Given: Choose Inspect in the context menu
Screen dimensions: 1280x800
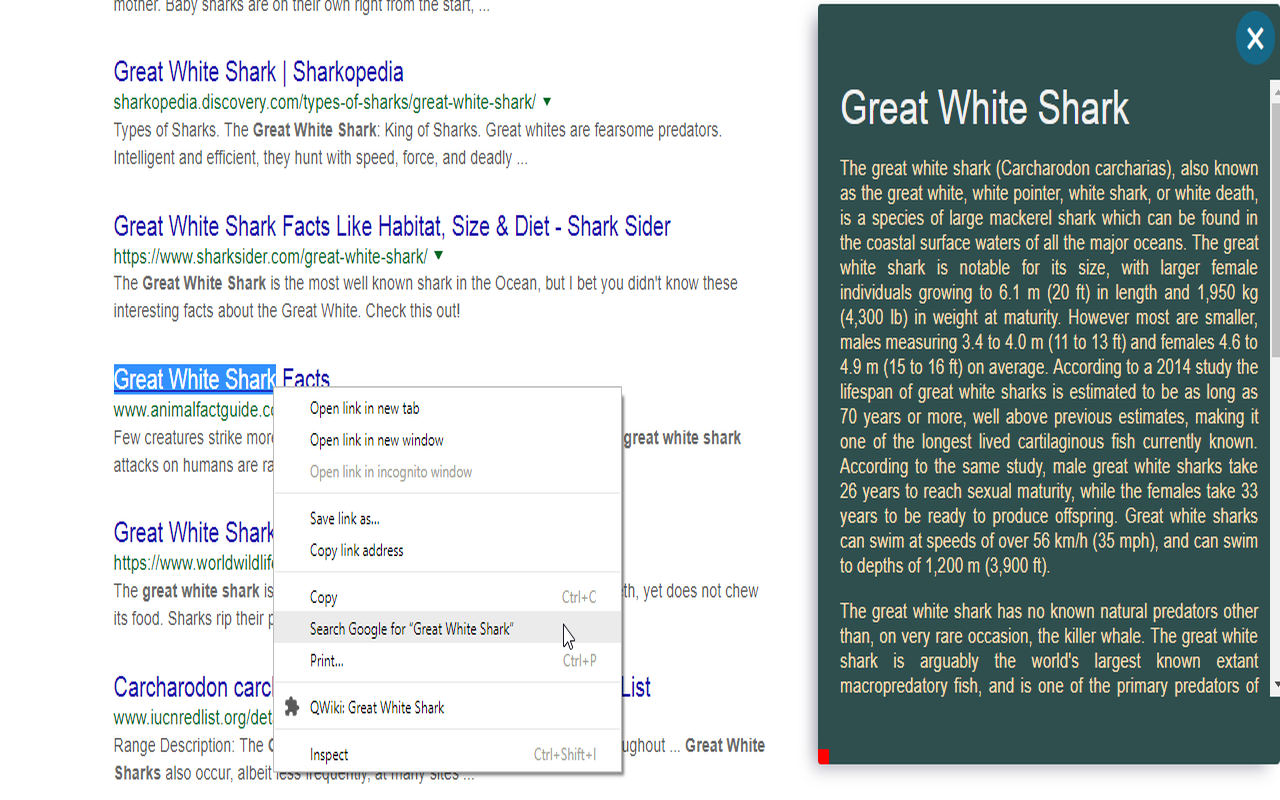Looking at the screenshot, I should 448,755.
